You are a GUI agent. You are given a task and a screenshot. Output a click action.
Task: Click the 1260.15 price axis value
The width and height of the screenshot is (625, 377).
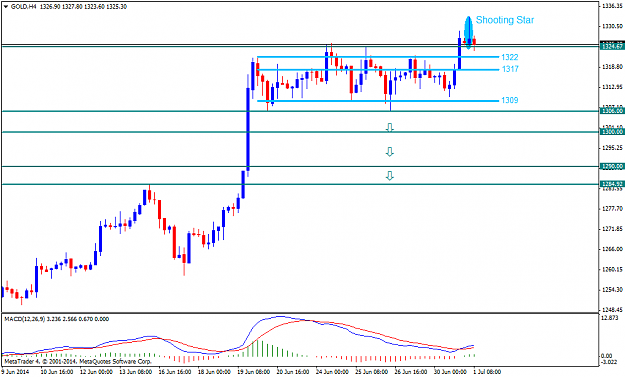(613, 269)
